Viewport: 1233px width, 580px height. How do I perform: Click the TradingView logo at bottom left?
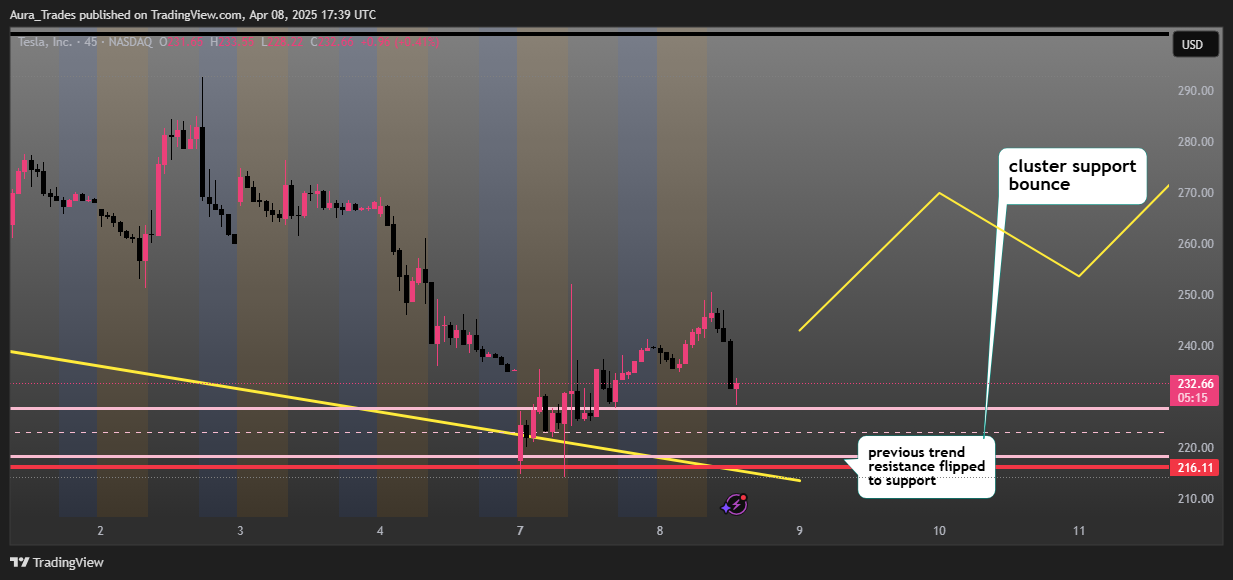[x=57, y=563]
